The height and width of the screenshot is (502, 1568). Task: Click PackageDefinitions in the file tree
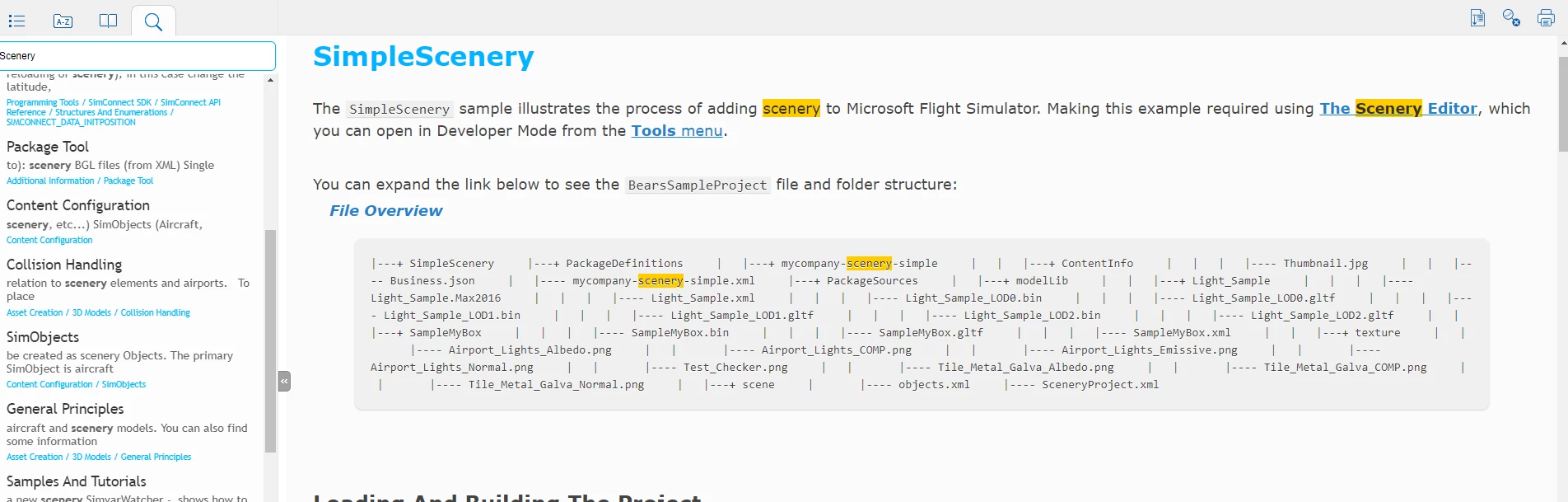[624, 263]
